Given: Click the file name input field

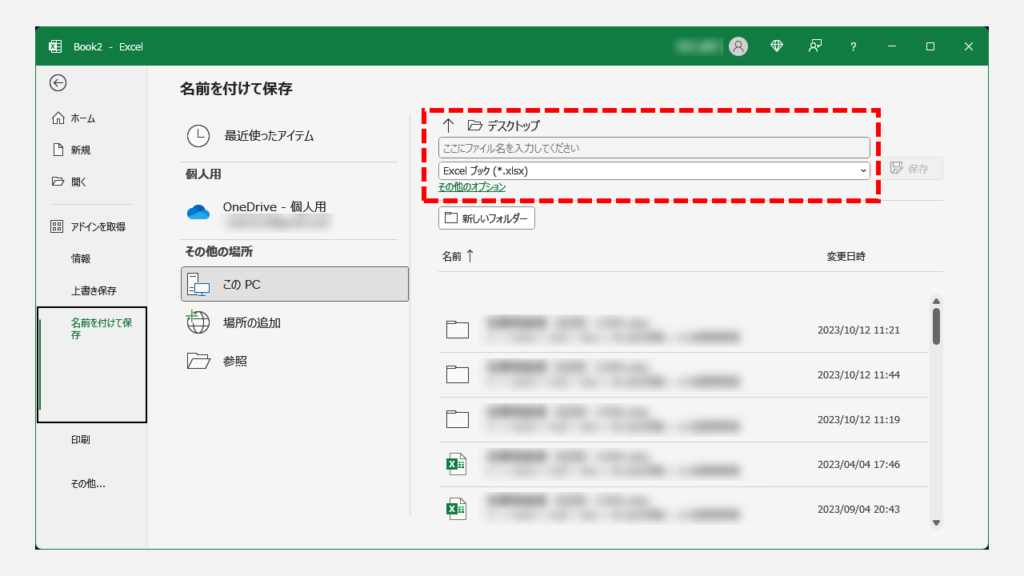Looking at the screenshot, I should coord(654,148).
